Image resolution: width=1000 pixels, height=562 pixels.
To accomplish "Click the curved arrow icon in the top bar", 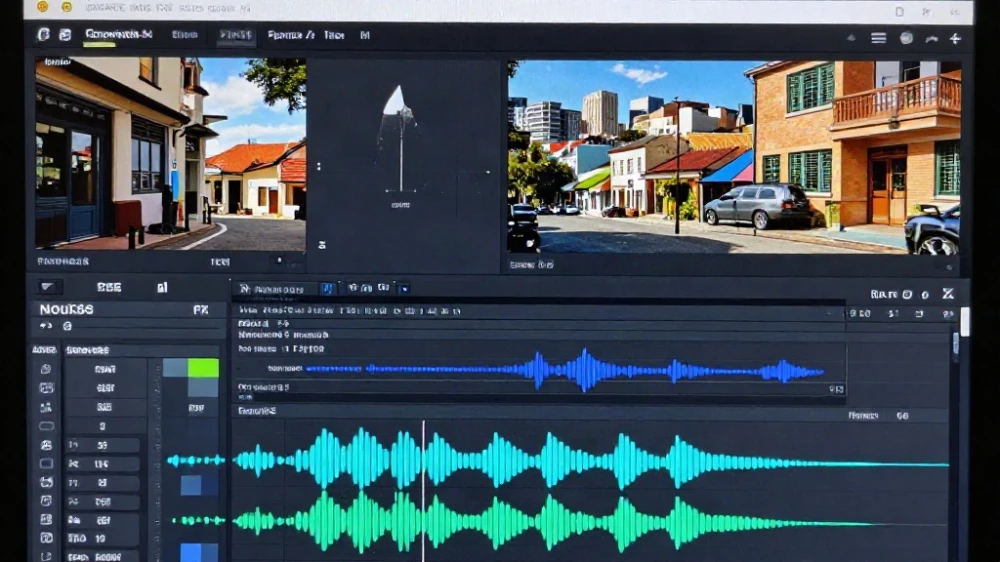I will [932, 39].
